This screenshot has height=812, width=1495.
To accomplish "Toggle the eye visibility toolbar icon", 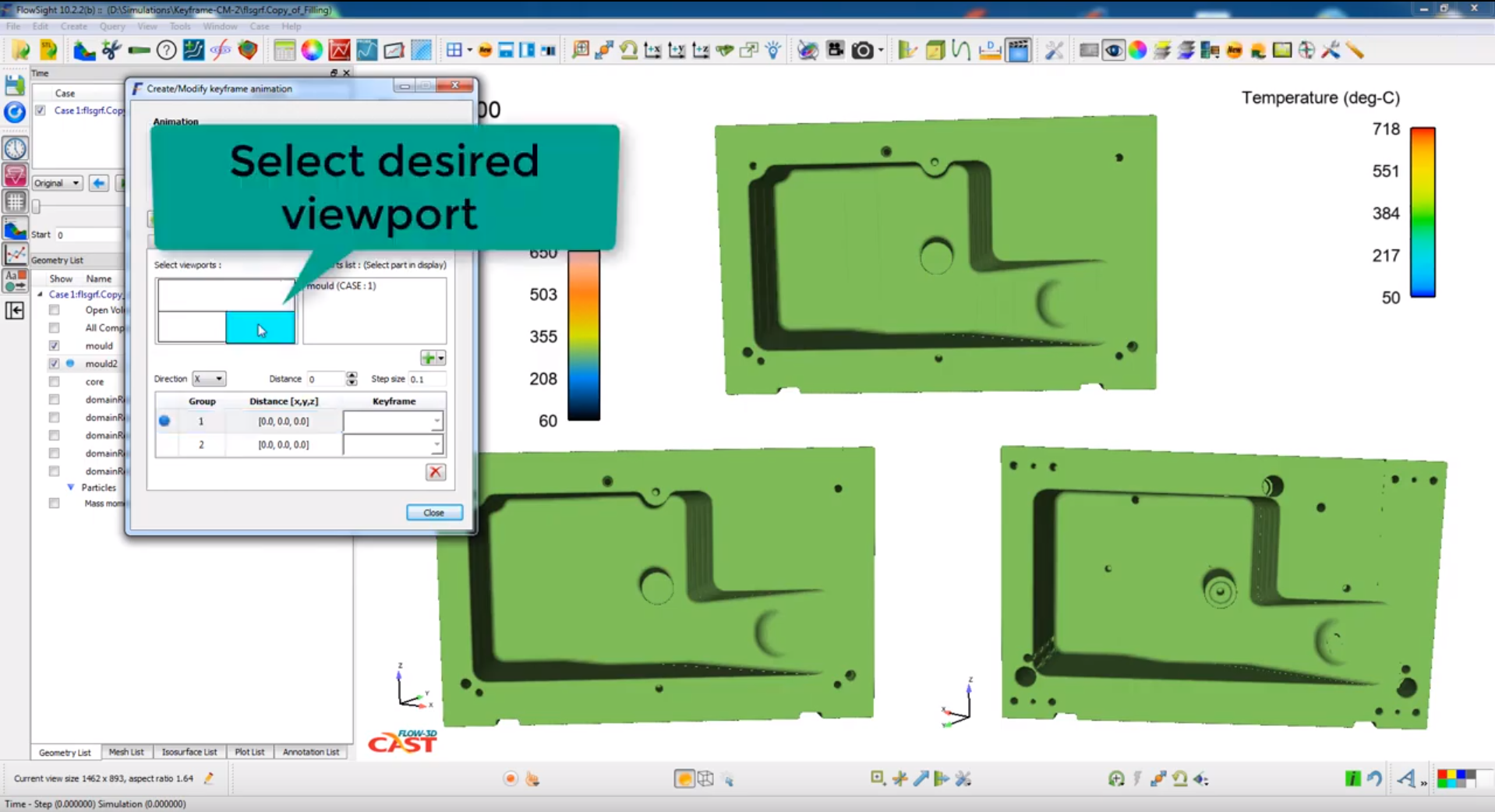I will pos(1113,51).
